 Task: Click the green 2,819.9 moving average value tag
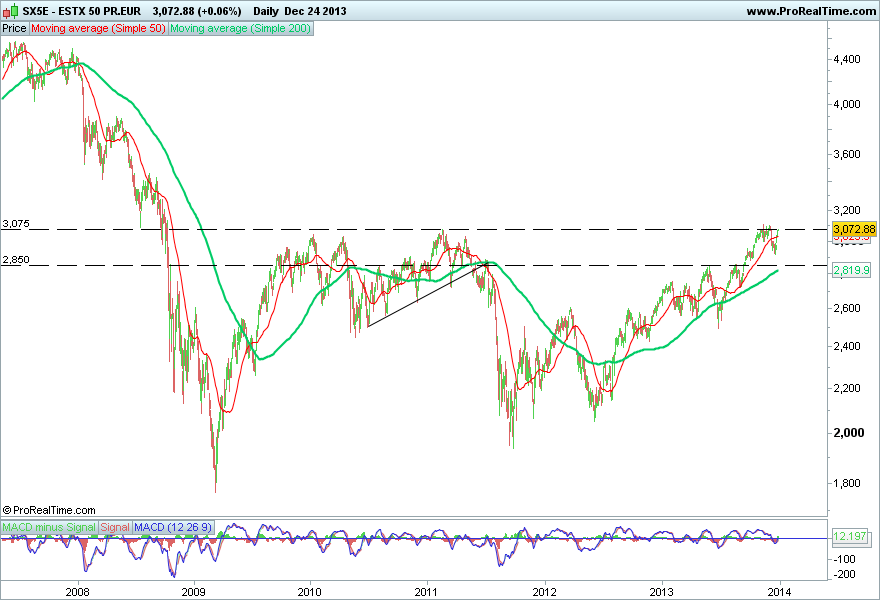click(852, 270)
